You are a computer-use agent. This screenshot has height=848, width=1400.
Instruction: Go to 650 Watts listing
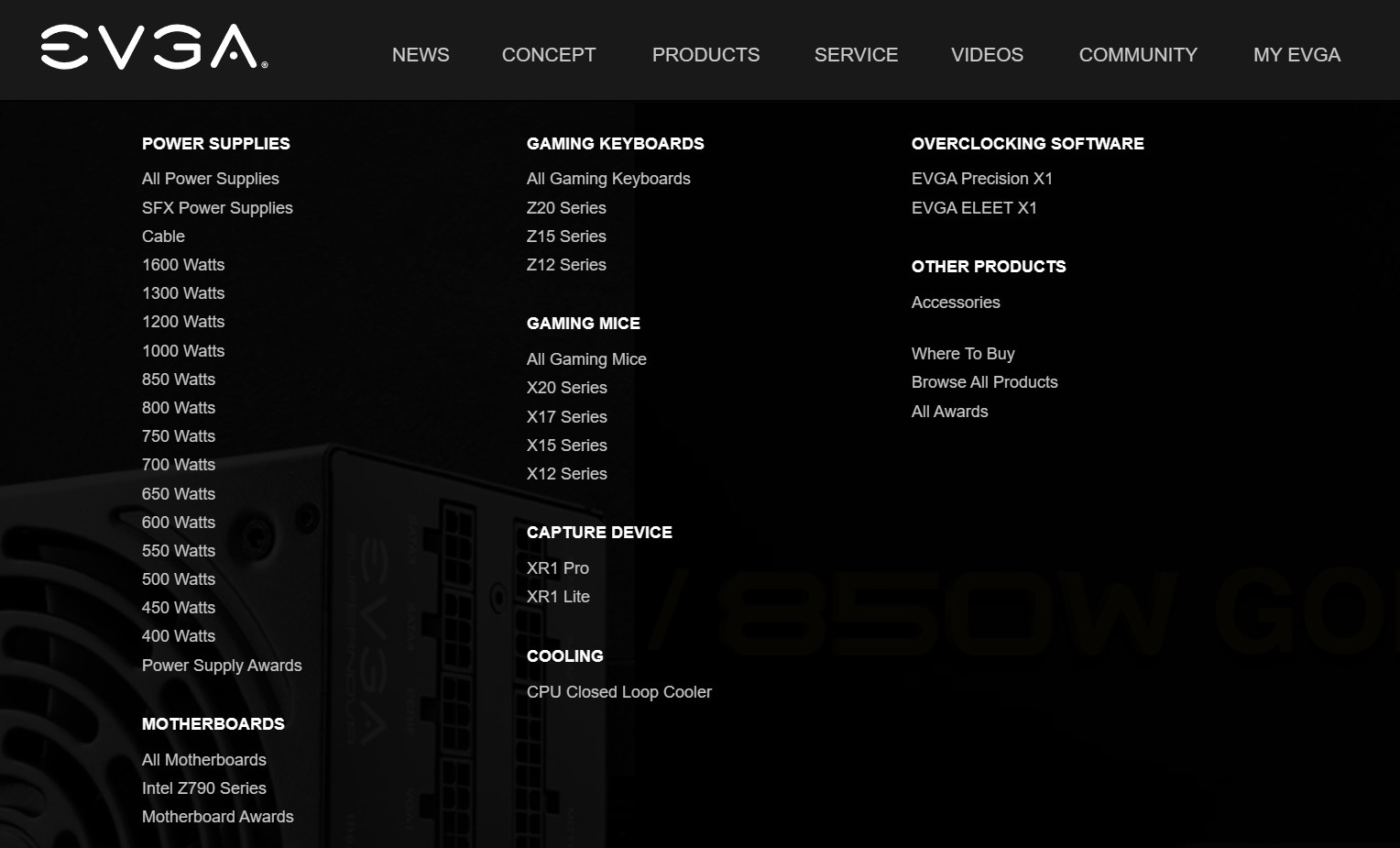coord(179,494)
